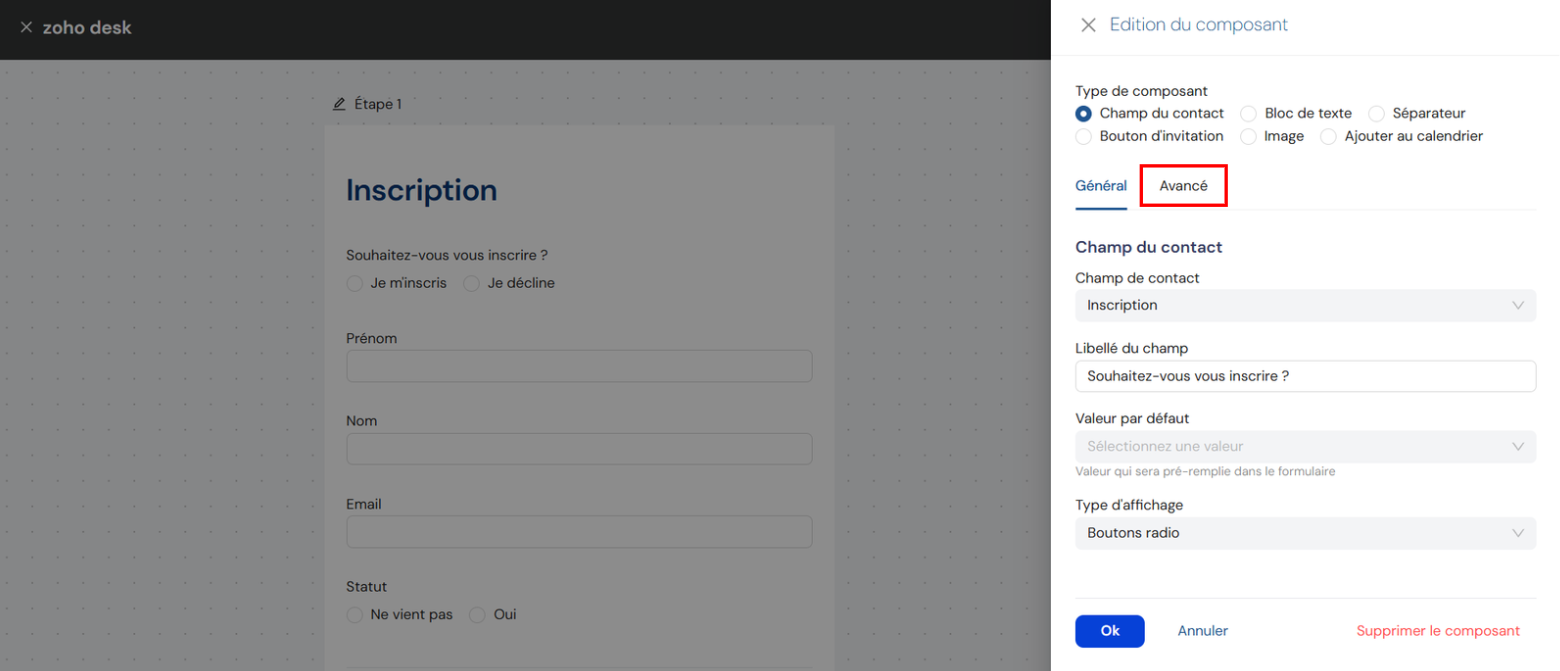Screen dimensions: 1560x671
Task: Click the Libellé du champ text field
Action: click(1305, 376)
